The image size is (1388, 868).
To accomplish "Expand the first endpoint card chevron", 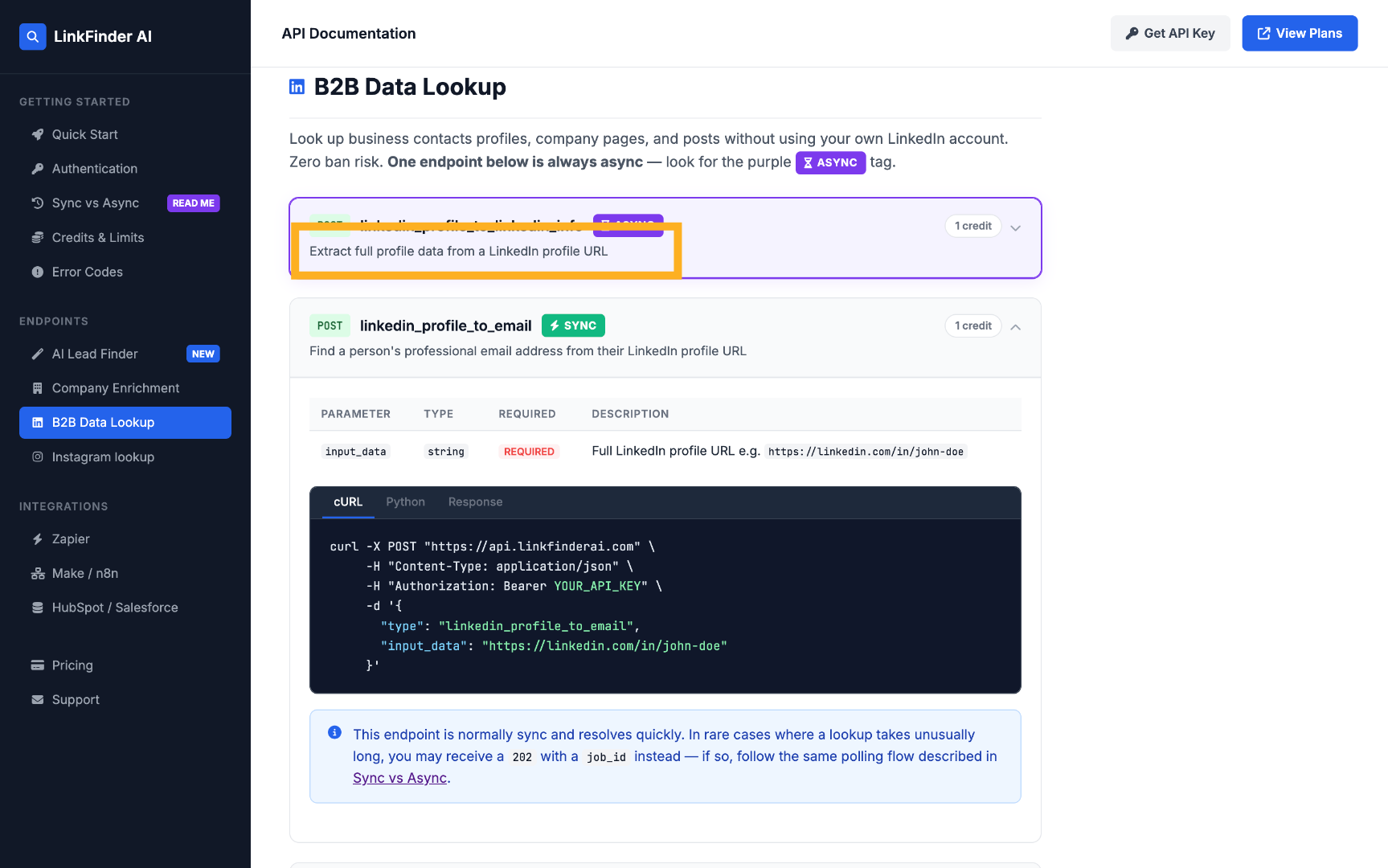I will pos(1016,227).
